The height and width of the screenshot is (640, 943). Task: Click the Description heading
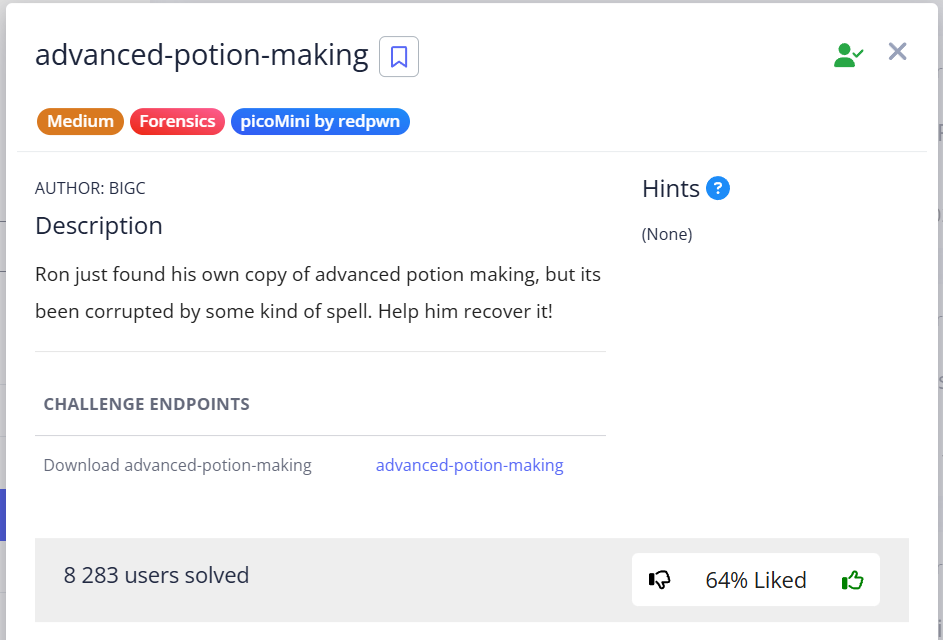click(x=98, y=226)
